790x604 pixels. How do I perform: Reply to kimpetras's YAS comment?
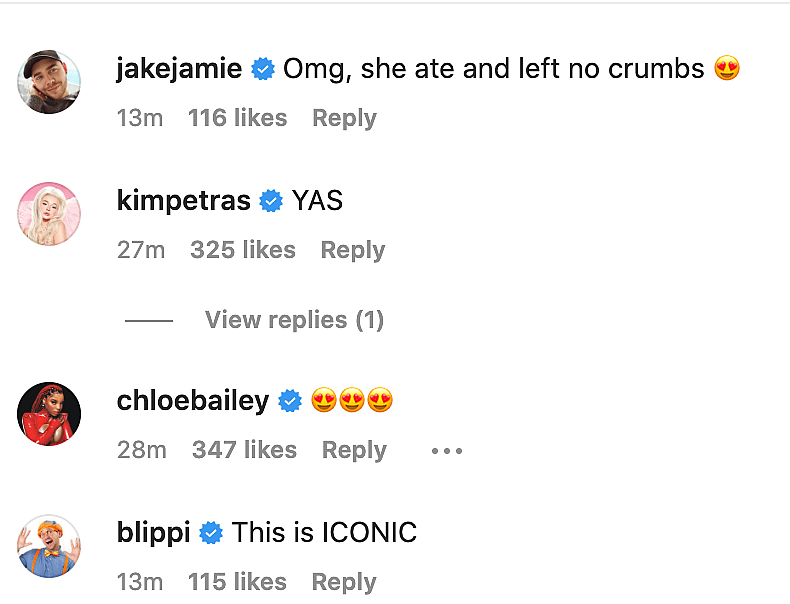pos(352,250)
